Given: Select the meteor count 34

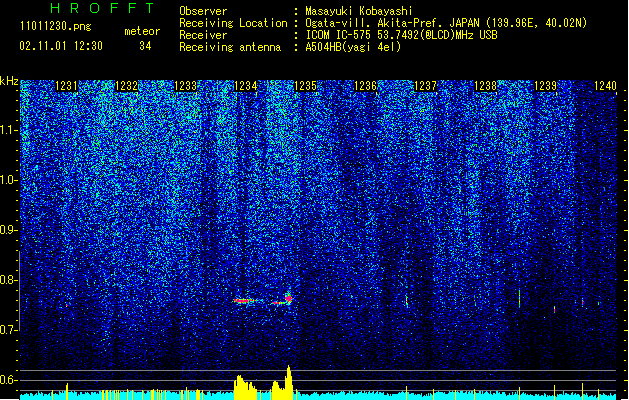Looking at the screenshot, I should (x=145, y=46).
